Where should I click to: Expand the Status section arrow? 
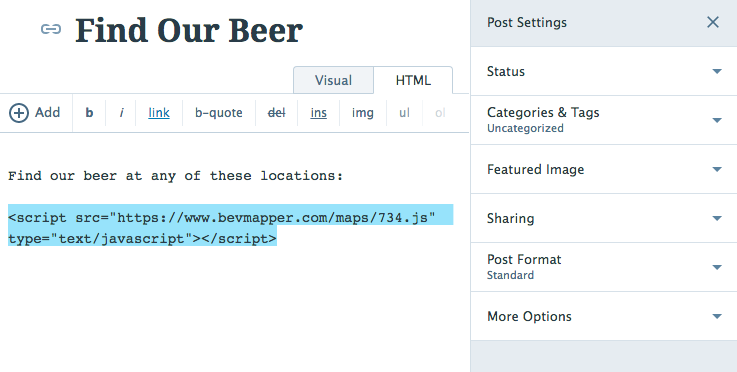717,71
